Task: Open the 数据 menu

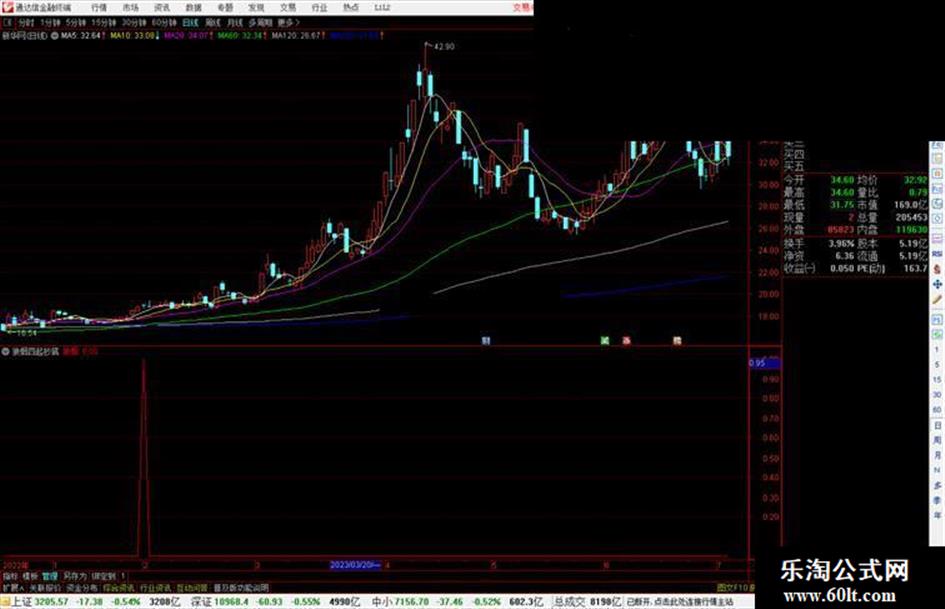Action: point(193,7)
